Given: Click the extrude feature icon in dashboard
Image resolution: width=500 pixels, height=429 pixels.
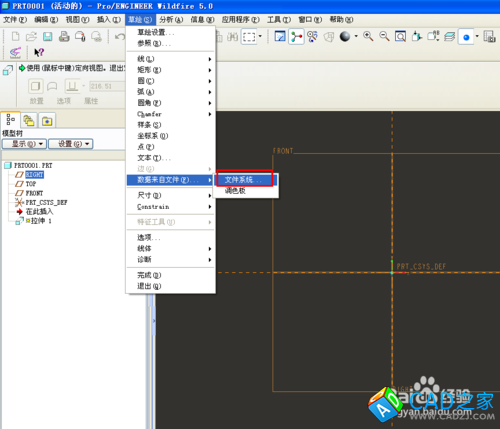Looking at the screenshot, I should point(8,71).
